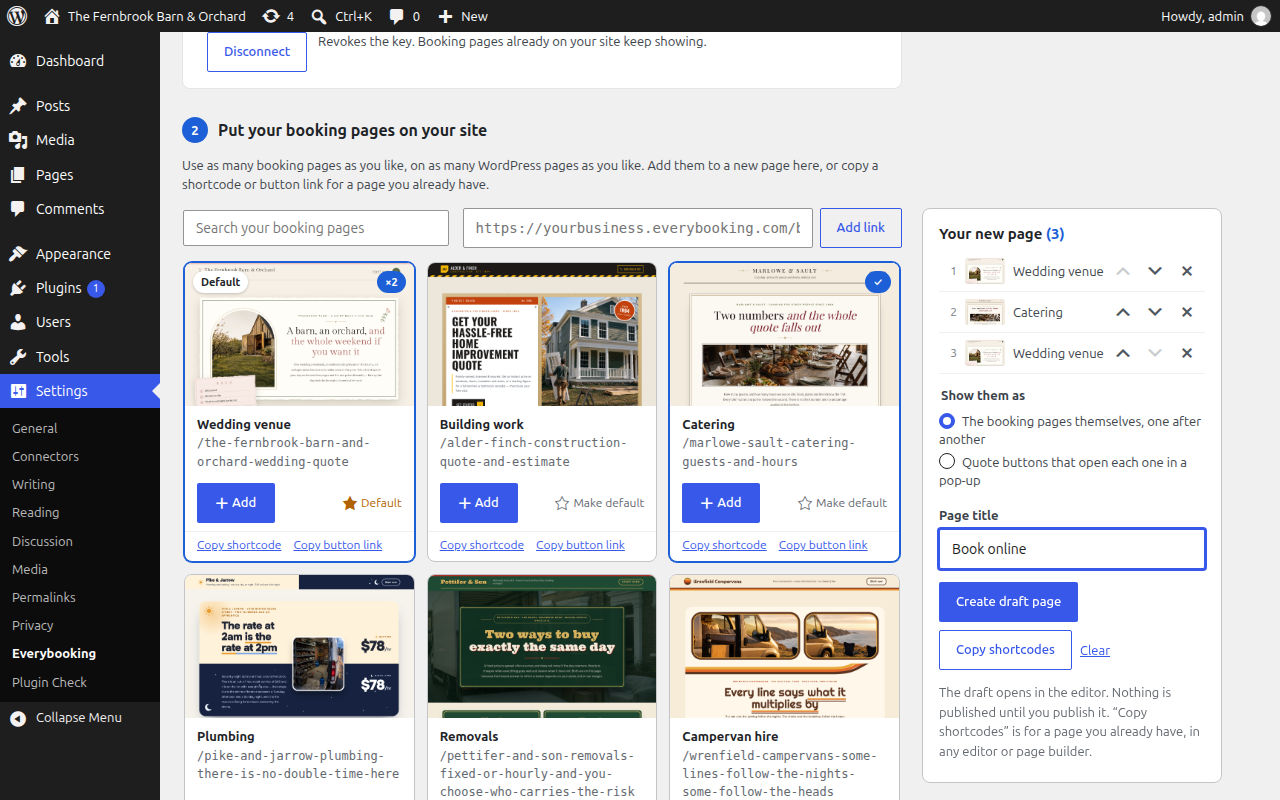Copy shortcode for Wedding venue
1280x800 pixels.
point(239,545)
